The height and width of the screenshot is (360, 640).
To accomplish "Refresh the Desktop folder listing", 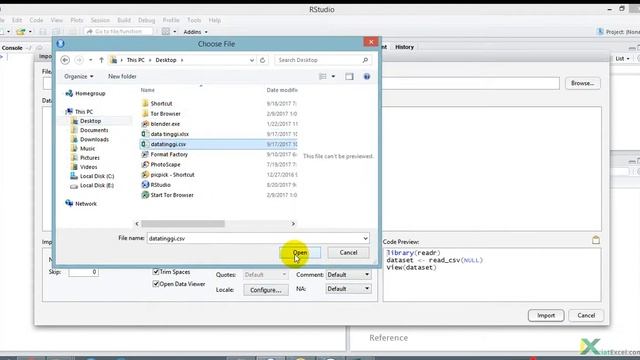I will (262, 60).
